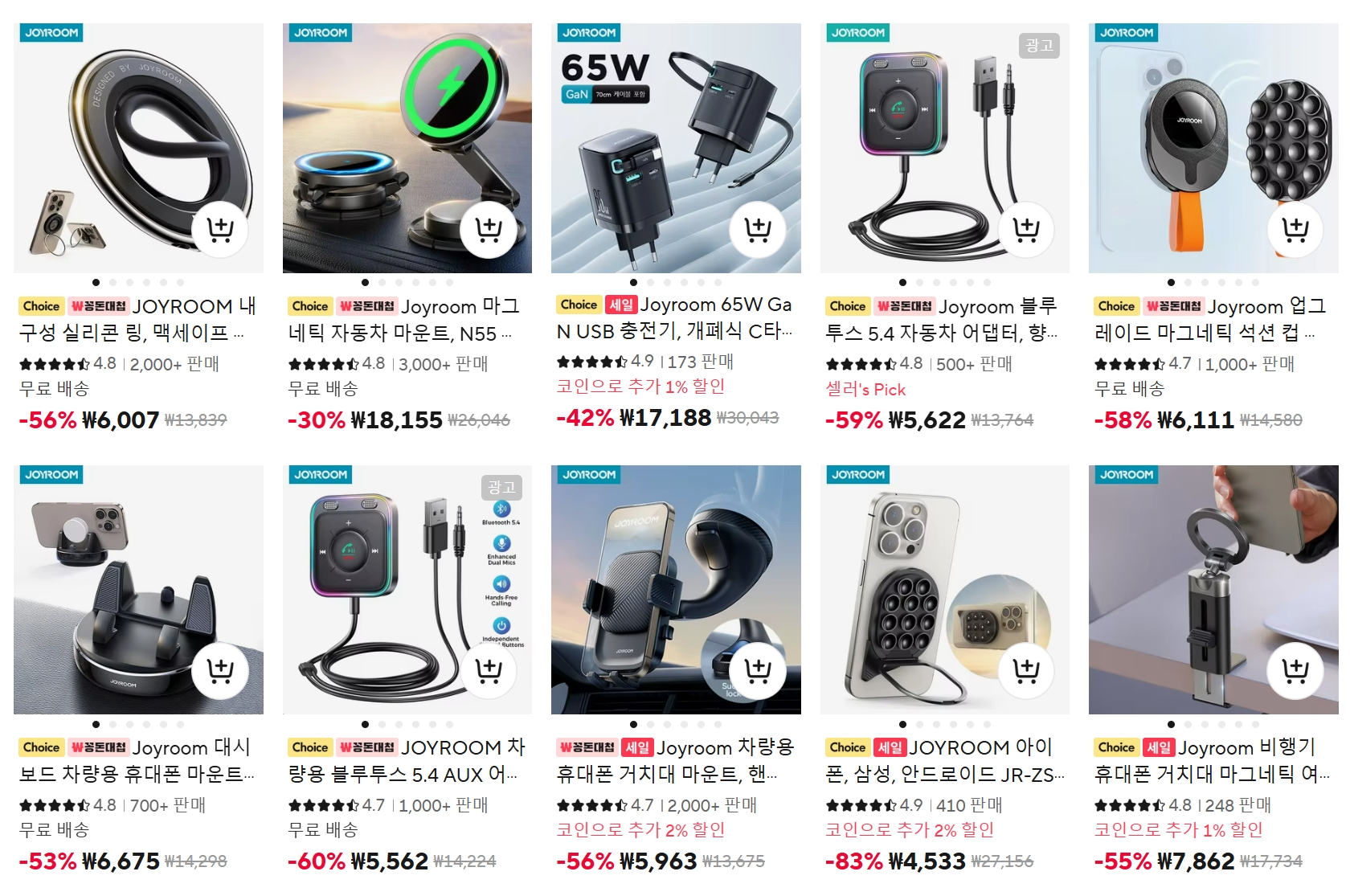Select the Choice badge on the N55 mount
Viewport: 1350px width, 896px height.
310,306
